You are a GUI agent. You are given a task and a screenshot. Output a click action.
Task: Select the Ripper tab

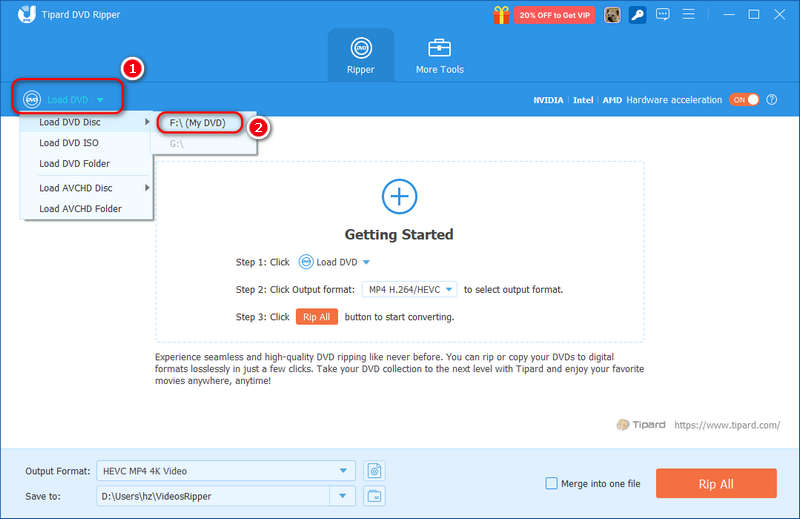pos(360,56)
